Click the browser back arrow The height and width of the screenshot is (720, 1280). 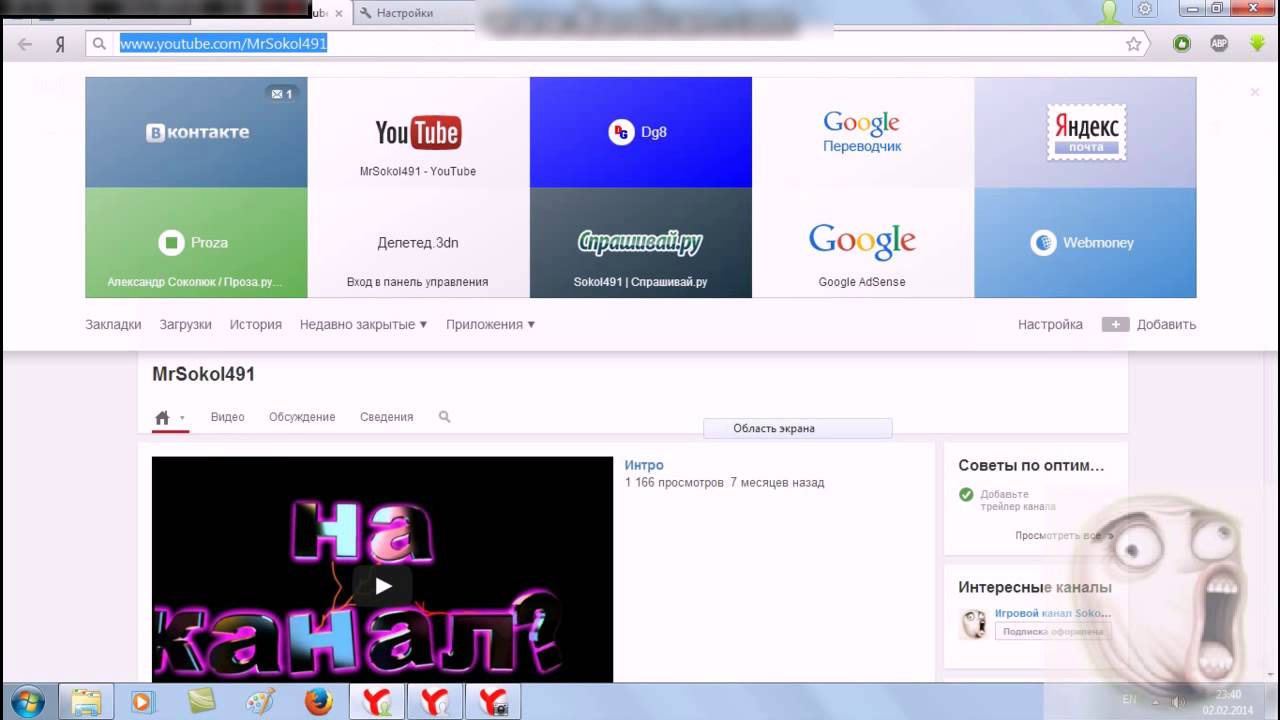pyautogui.click(x=25, y=44)
